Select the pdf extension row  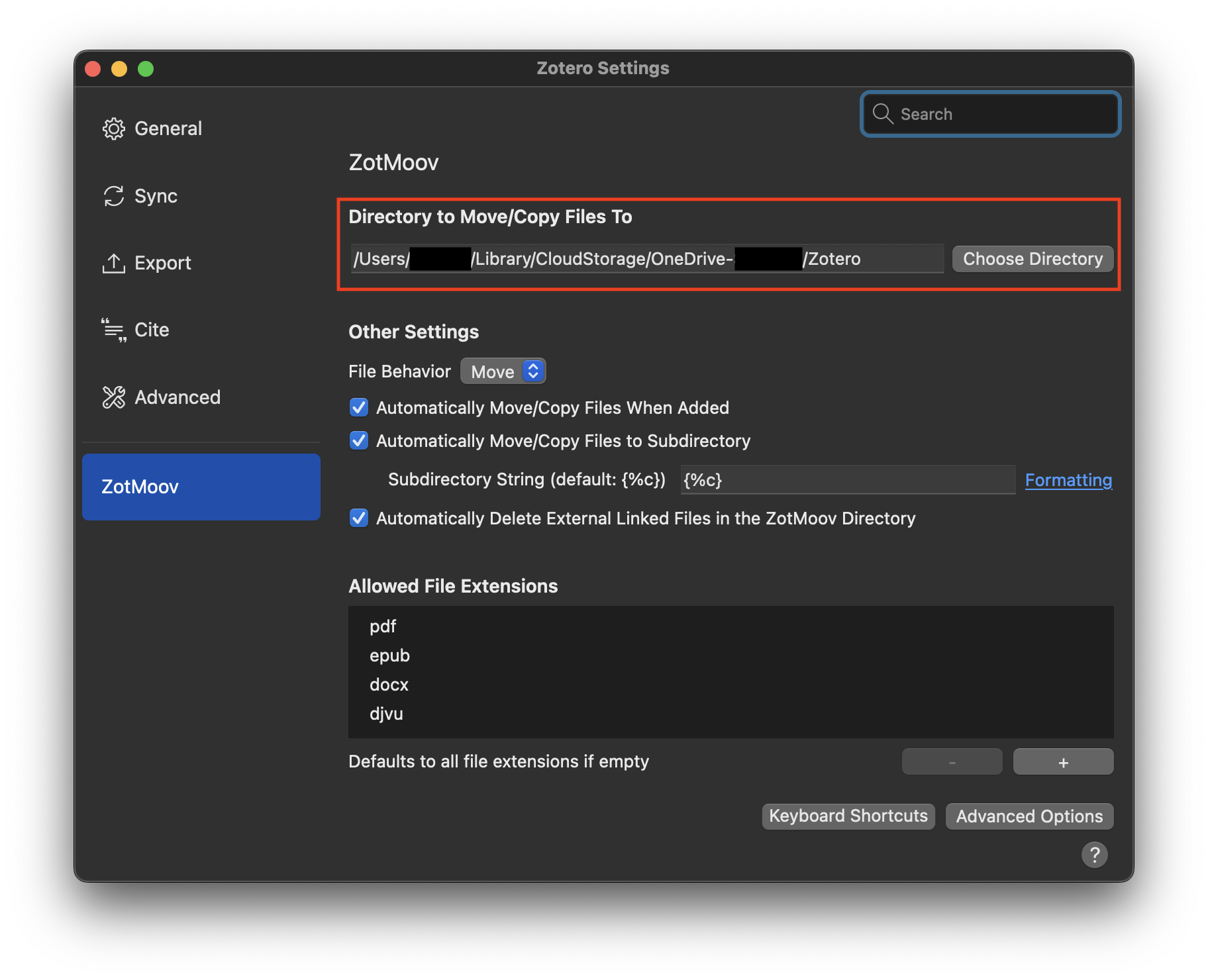(x=730, y=626)
